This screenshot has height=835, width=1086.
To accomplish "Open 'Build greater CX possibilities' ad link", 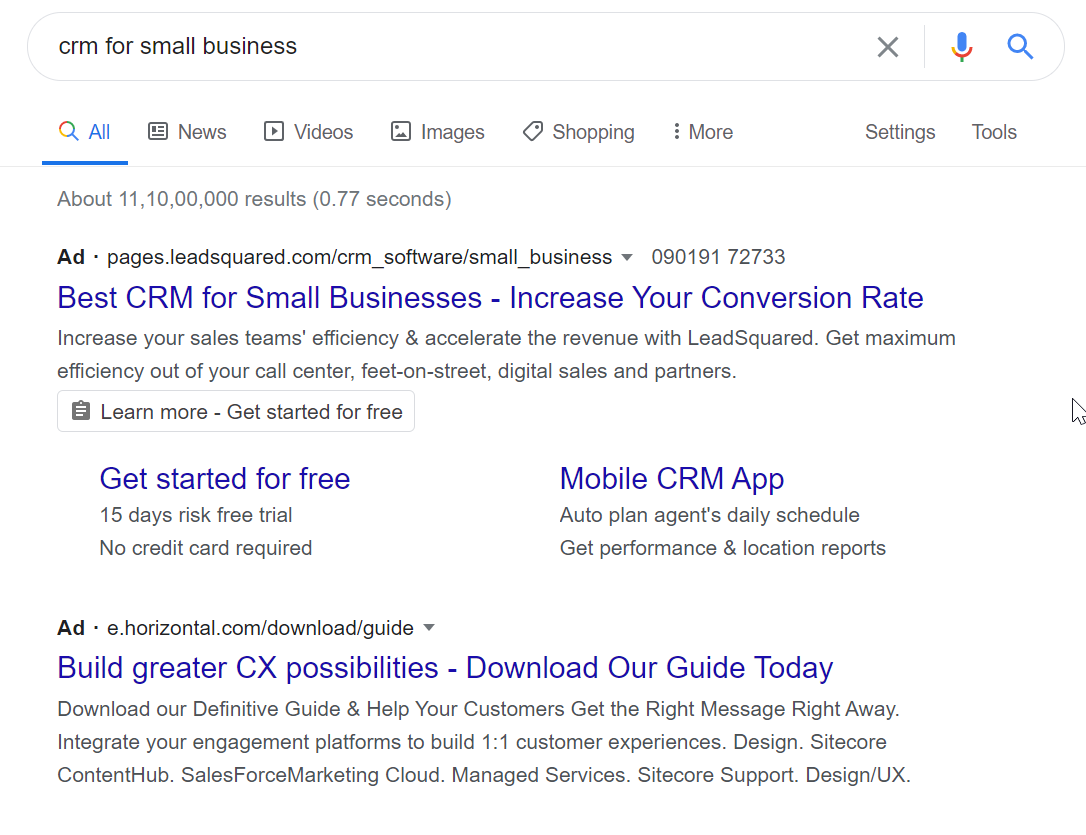I will (x=445, y=668).
